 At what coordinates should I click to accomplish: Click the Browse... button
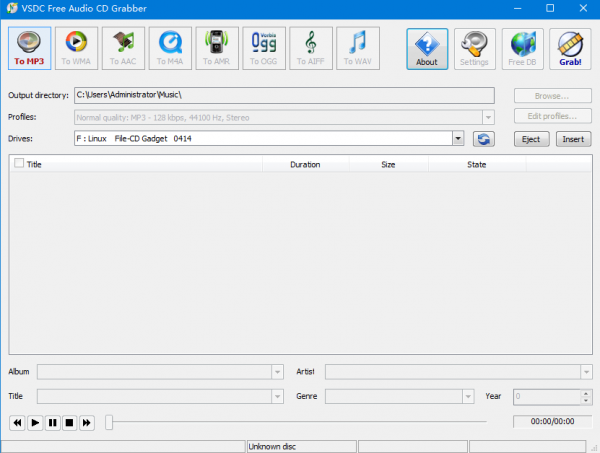pyautogui.click(x=553, y=96)
